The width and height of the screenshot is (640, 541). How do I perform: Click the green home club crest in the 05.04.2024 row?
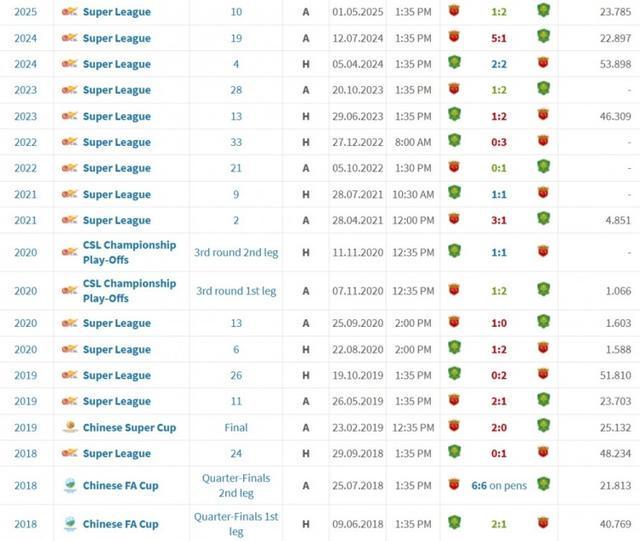[x=454, y=62]
